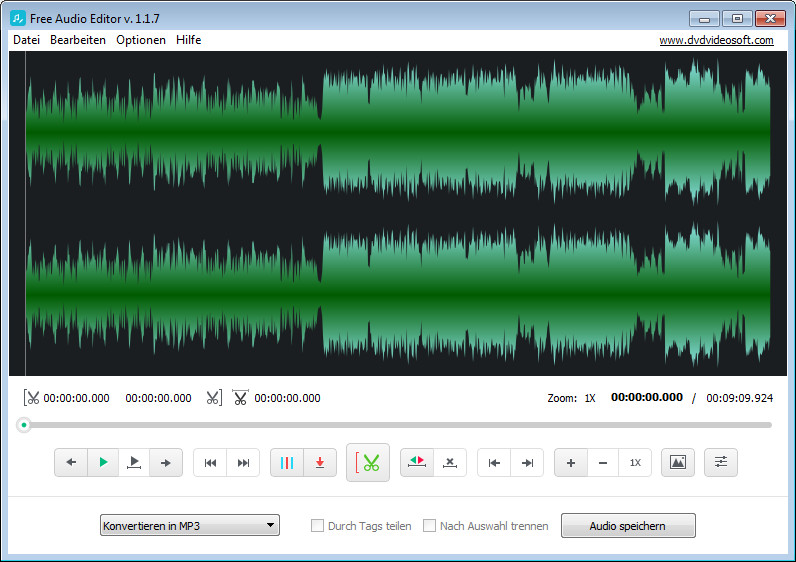
Task: Enable 'Durch Tags teilen' checkbox
Action: (317, 526)
